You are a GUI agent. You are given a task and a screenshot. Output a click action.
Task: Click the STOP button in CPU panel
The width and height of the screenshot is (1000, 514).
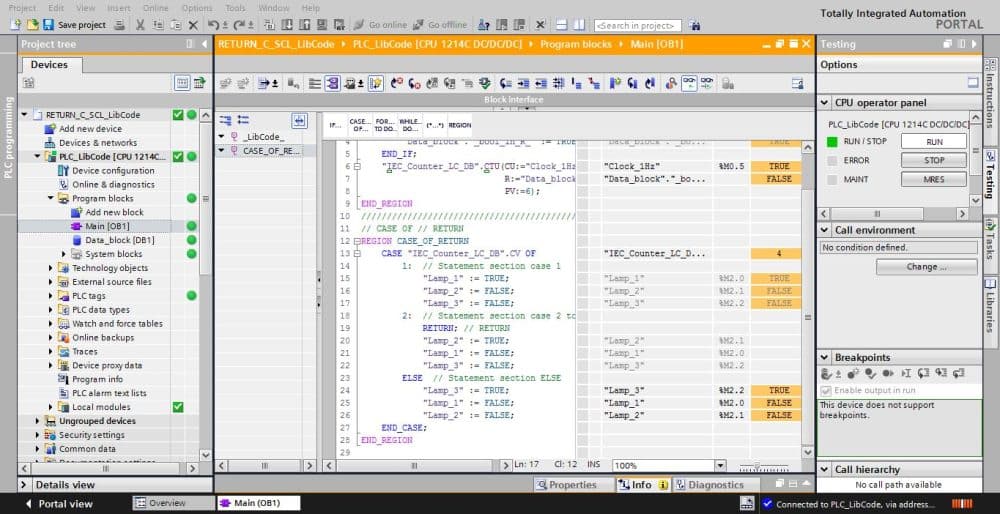tap(934, 161)
